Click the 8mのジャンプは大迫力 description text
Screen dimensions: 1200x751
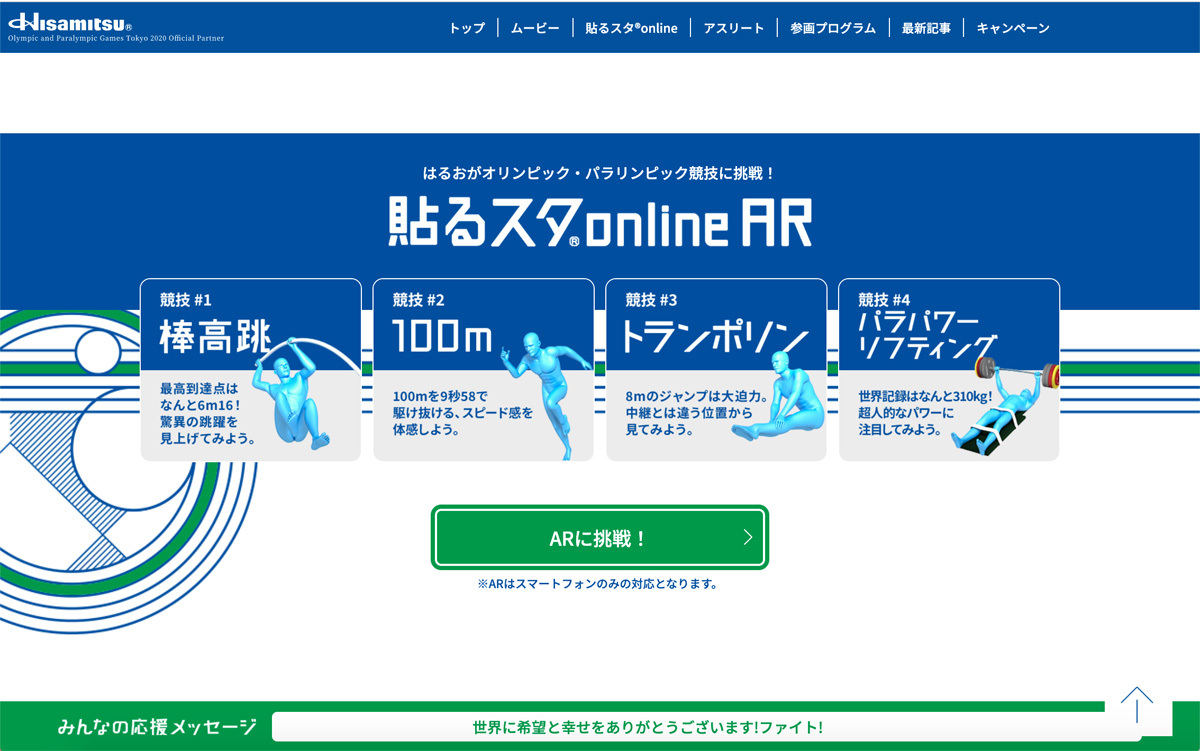click(x=697, y=412)
